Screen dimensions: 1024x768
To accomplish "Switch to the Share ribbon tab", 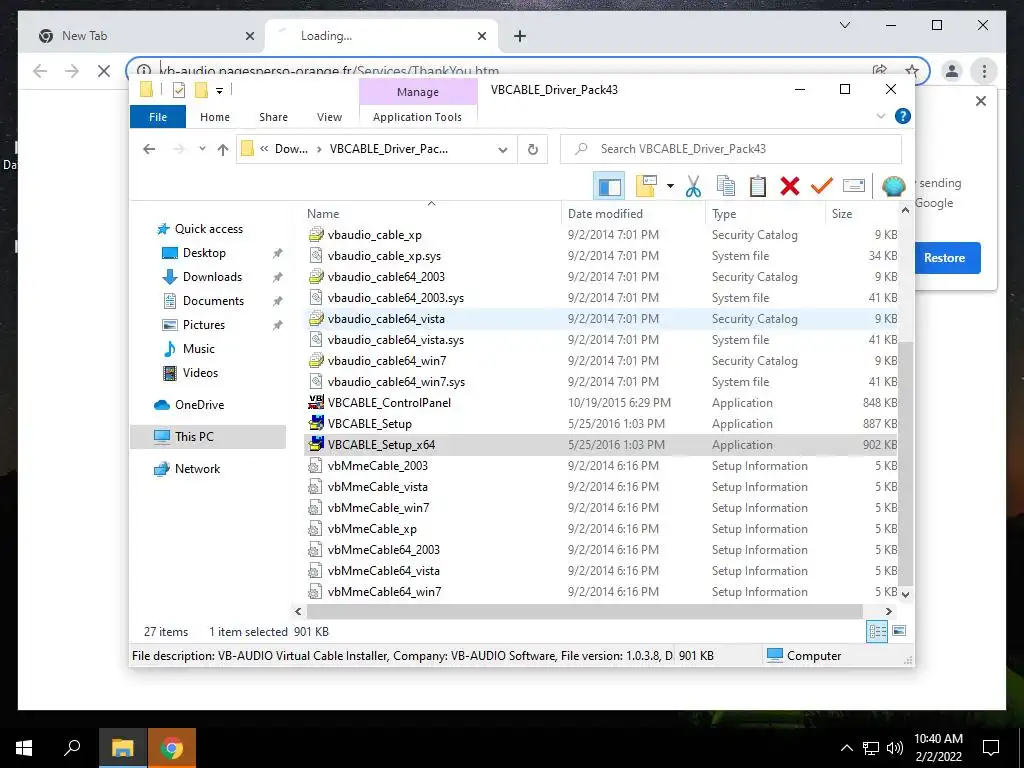I will (273, 117).
